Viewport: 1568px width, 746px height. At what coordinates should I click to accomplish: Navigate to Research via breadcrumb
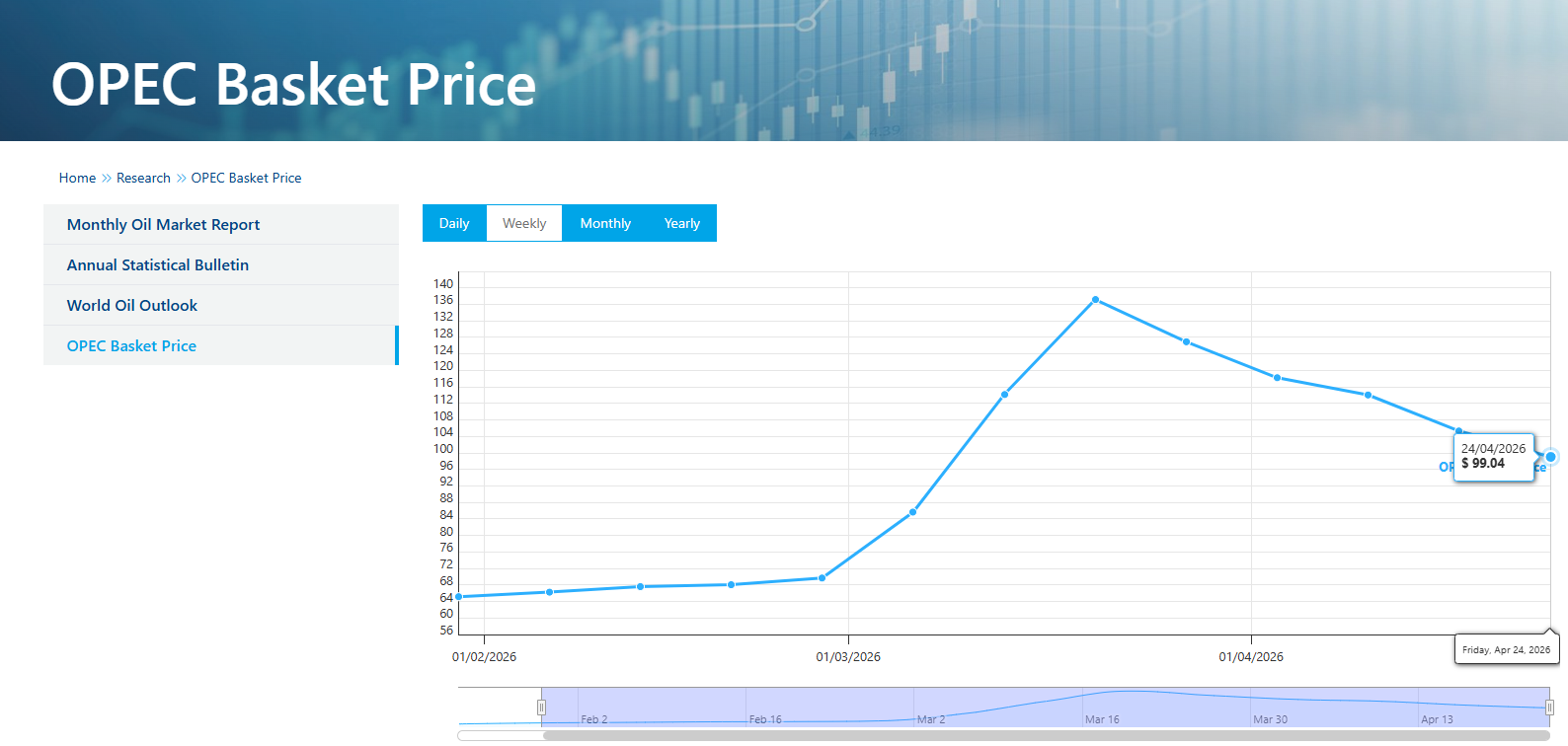click(143, 179)
